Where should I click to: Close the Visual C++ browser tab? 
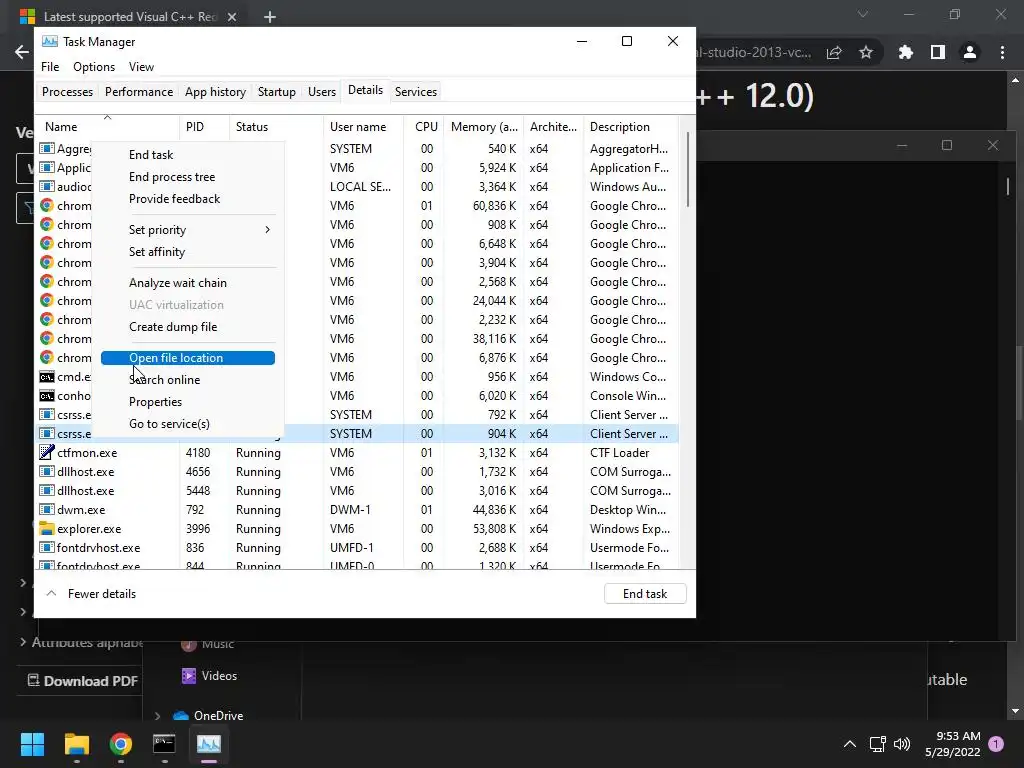pyautogui.click(x=232, y=17)
